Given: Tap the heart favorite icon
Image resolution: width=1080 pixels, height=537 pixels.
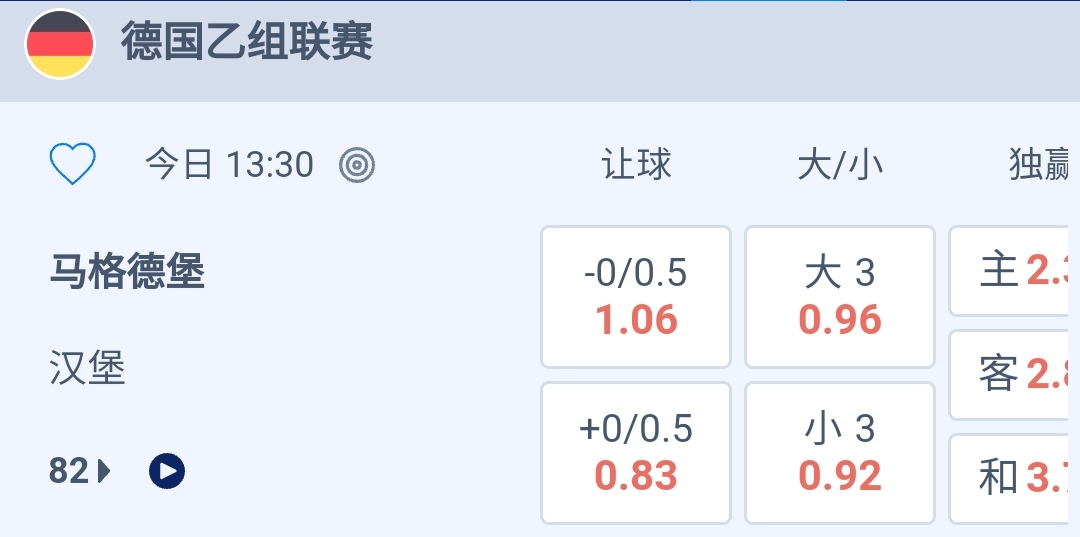Looking at the screenshot, I should (72, 164).
